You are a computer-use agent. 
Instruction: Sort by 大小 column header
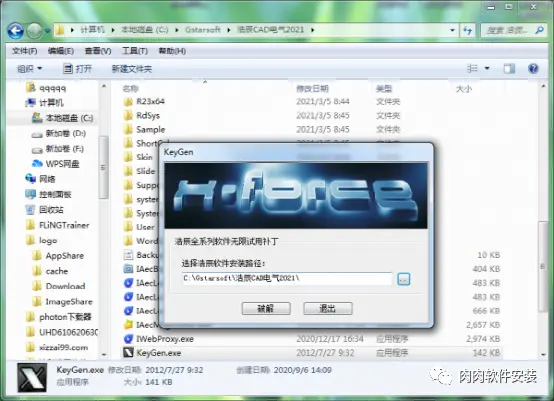click(x=464, y=89)
